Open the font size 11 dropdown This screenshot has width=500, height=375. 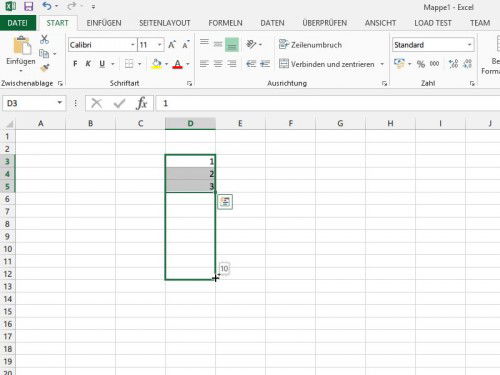[160, 45]
